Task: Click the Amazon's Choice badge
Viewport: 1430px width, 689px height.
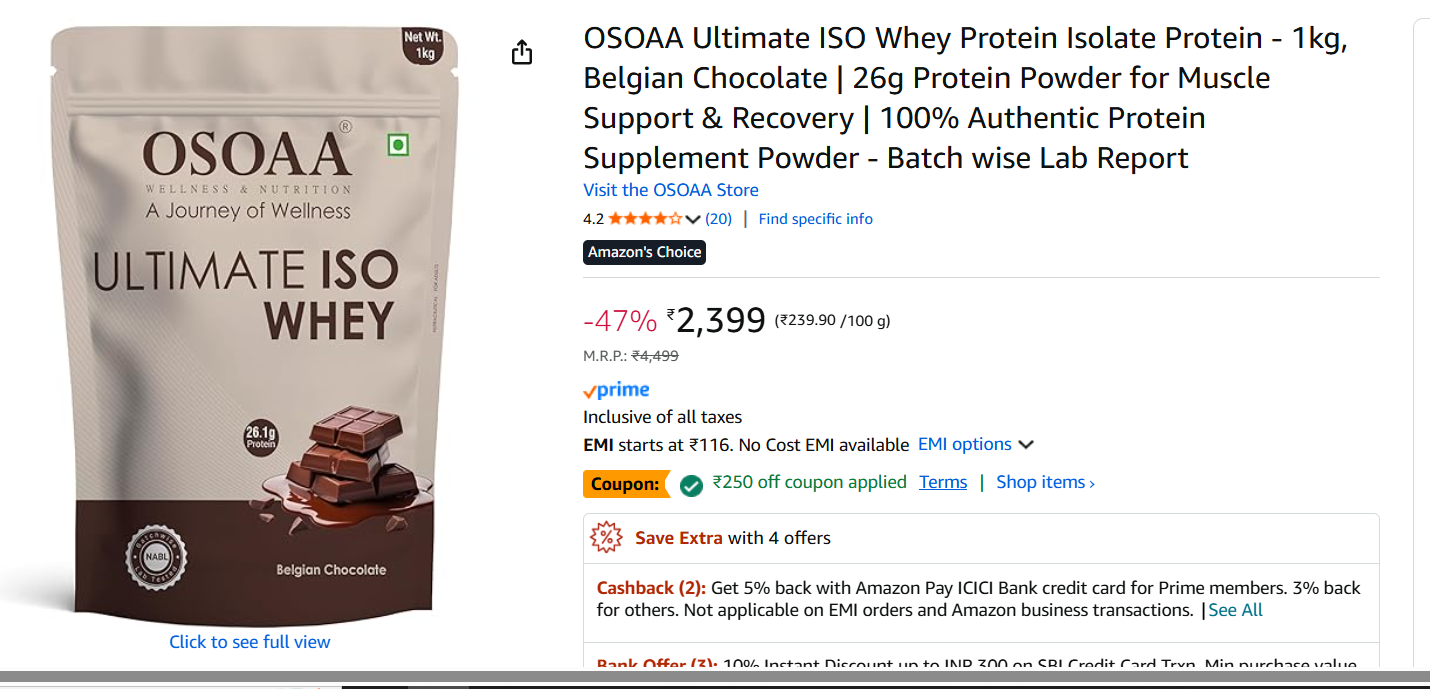Action: pyautogui.click(x=644, y=252)
